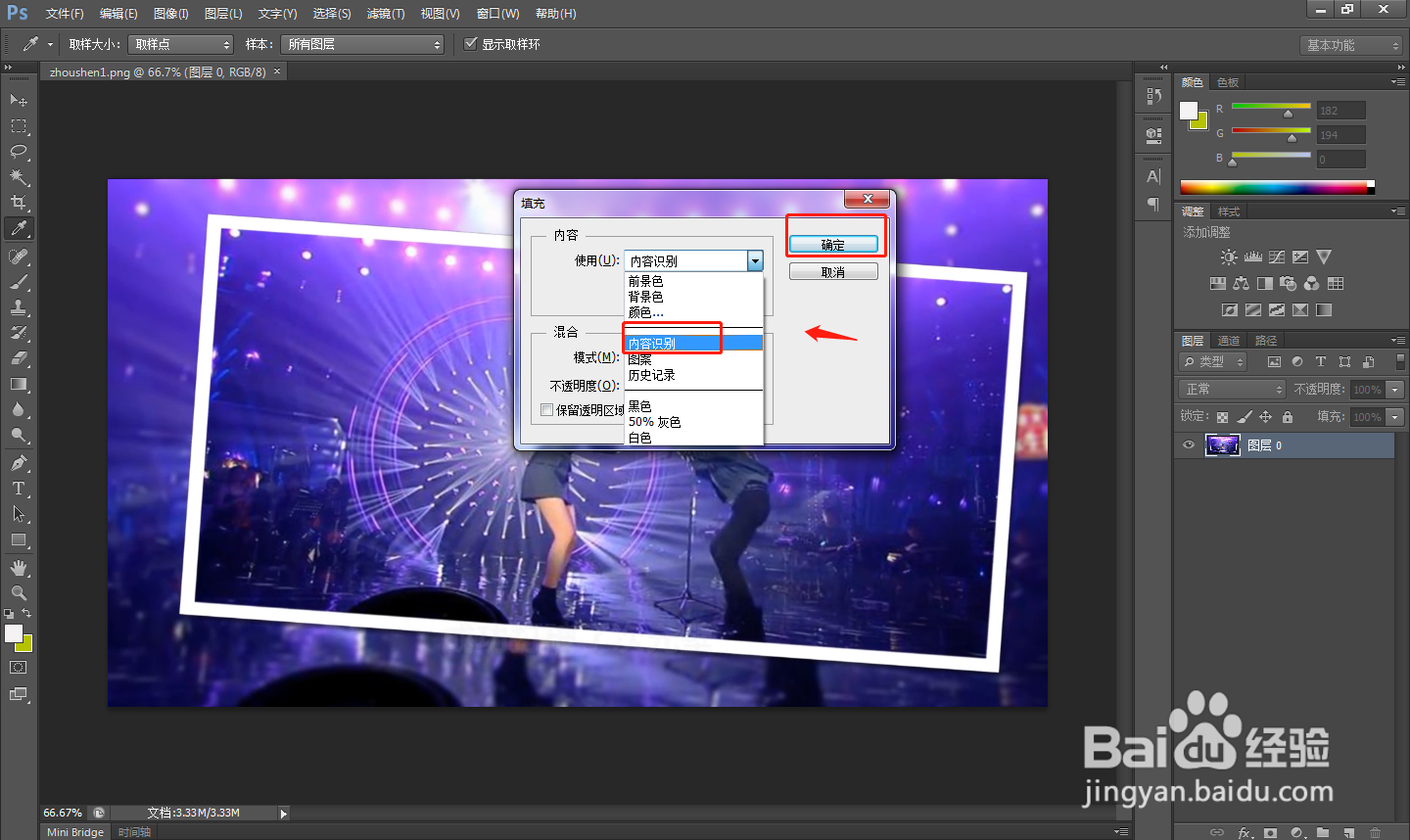Open the layer Opacity slider arrow
The width and height of the screenshot is (1410, 840).
(1395, 390)
